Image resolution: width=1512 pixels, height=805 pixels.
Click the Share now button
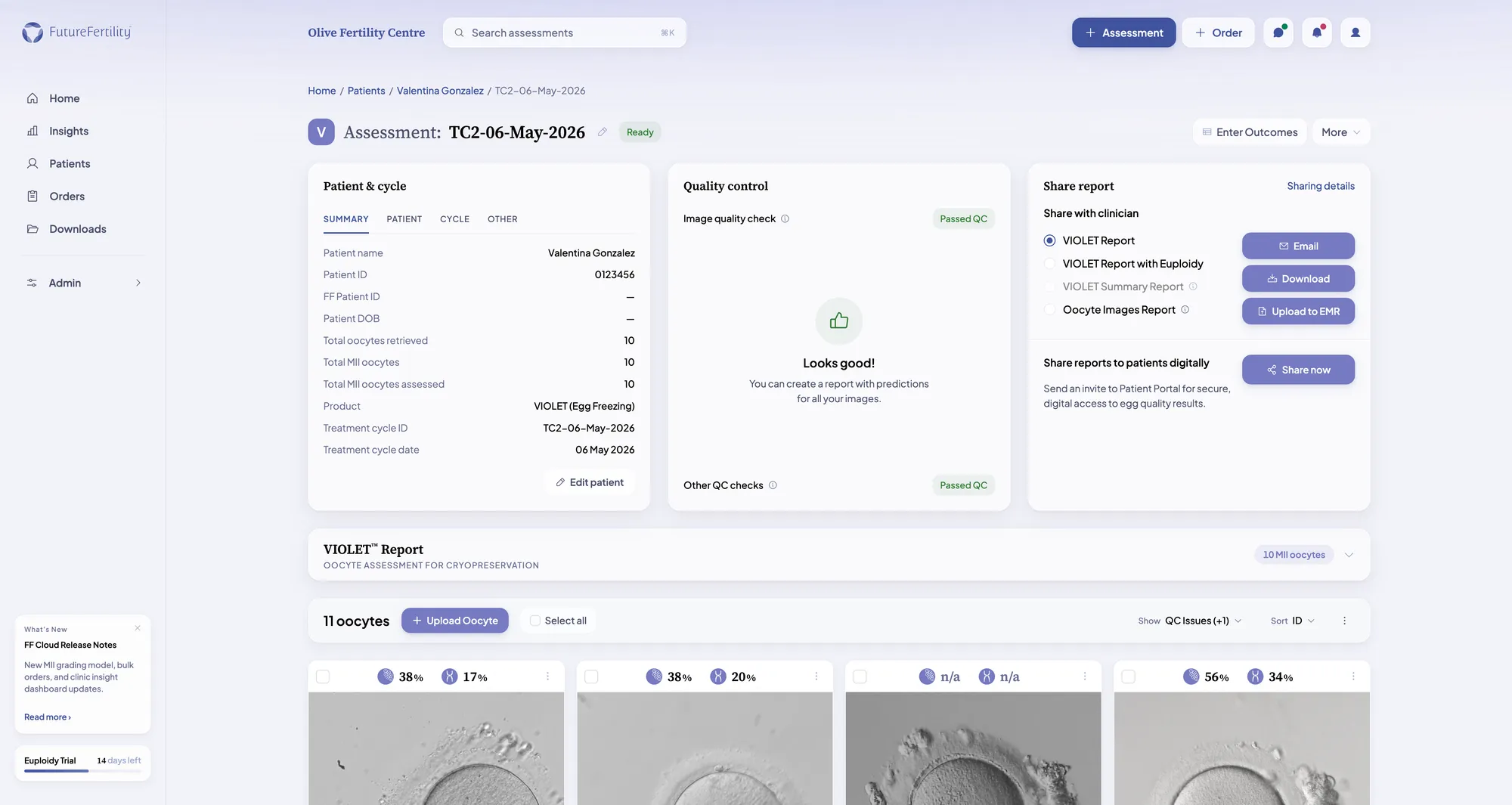click(1298, 370)
